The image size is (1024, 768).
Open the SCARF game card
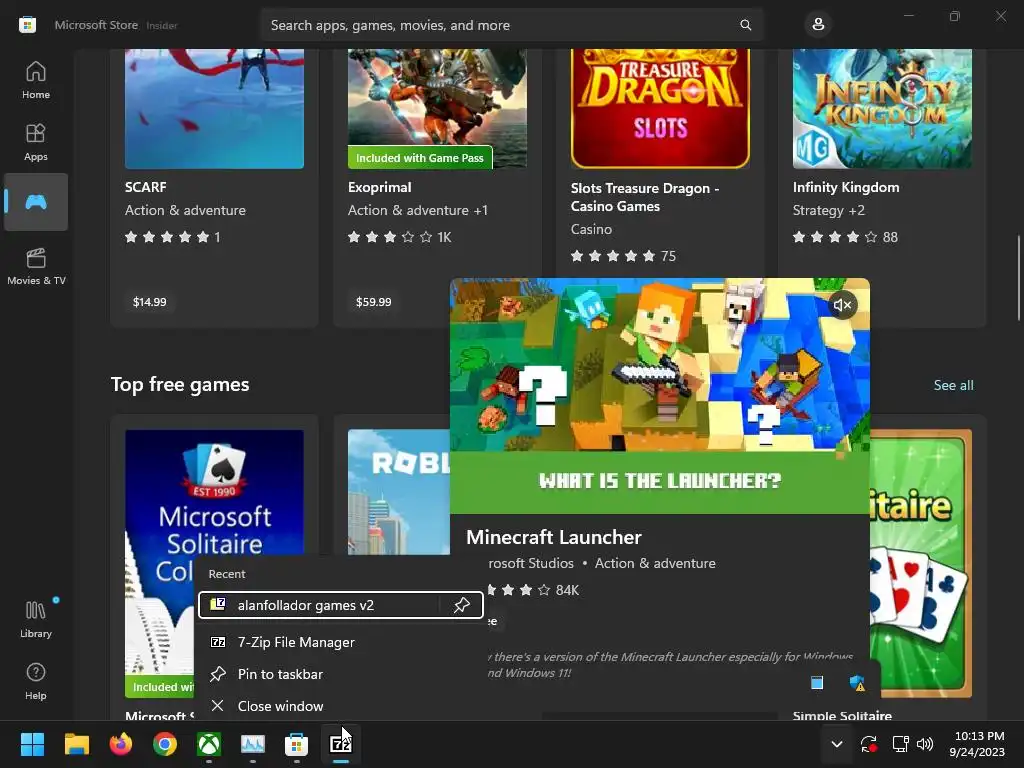pos(214,188)
